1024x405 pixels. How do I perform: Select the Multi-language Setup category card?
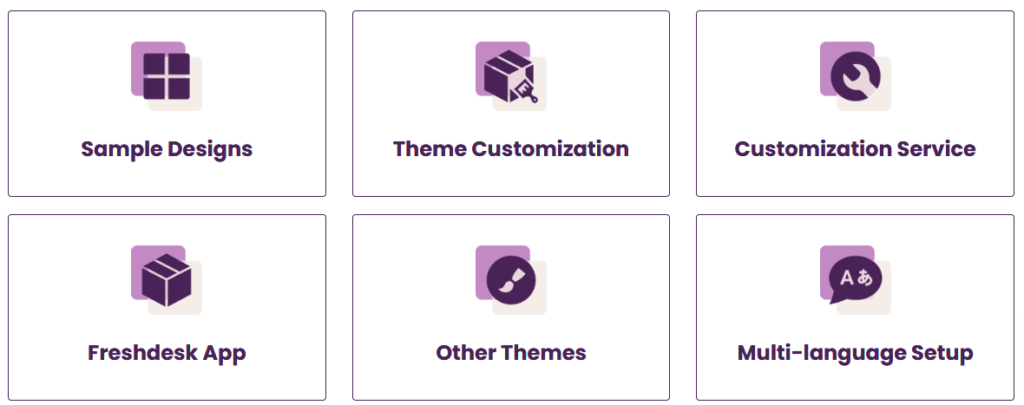(855, 307)
